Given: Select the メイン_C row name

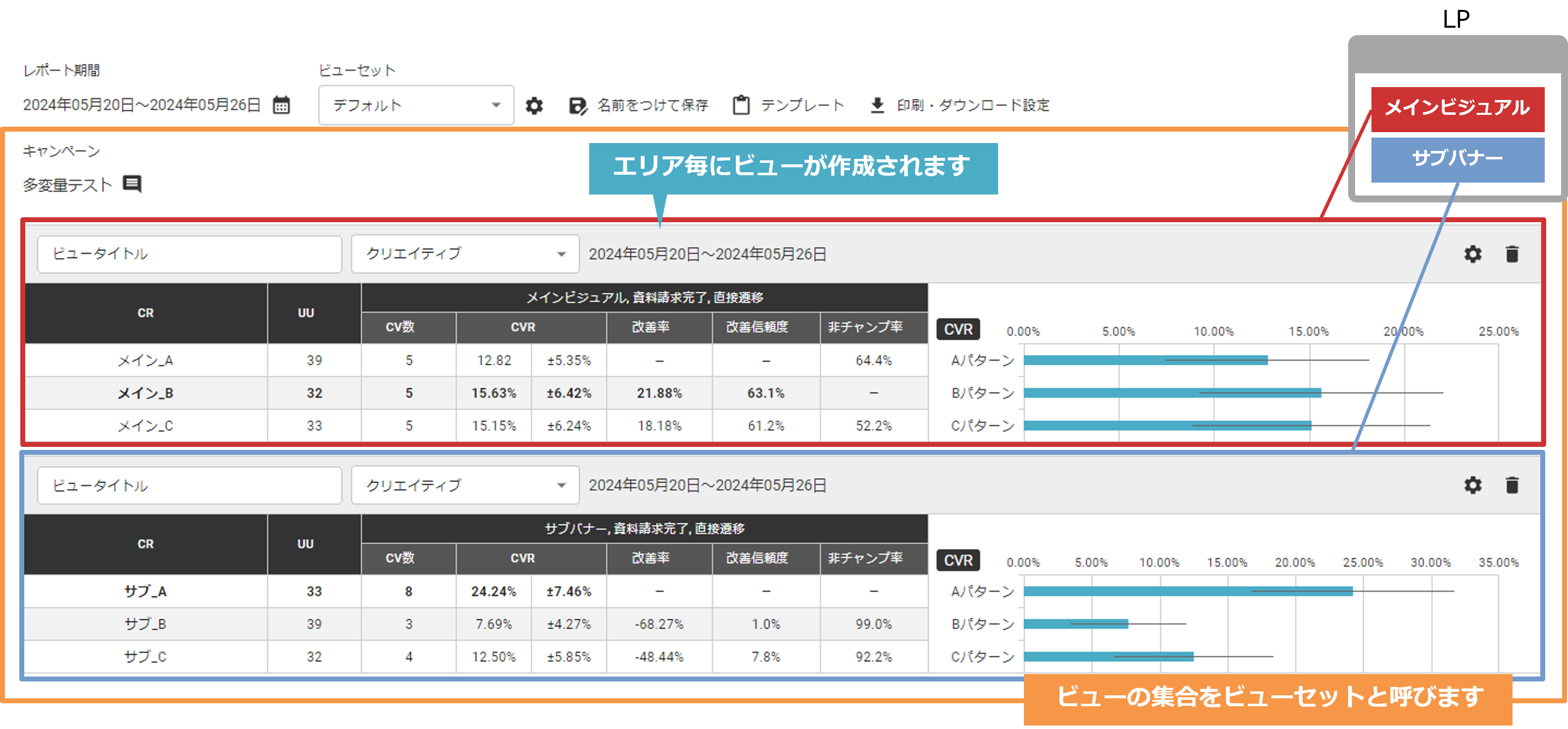Looking at the screenshot, I should coord(146,426).
